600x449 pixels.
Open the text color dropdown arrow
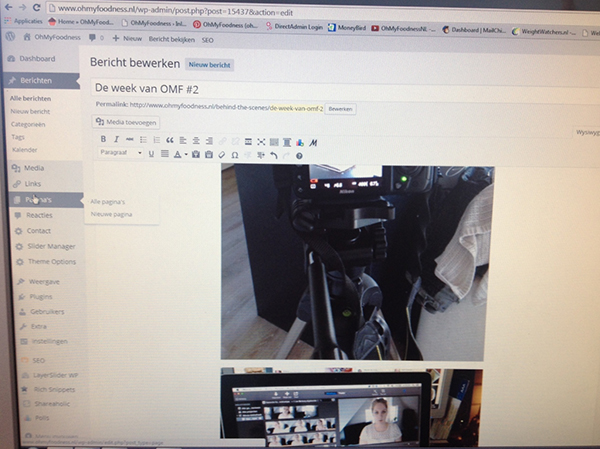[x=186, y=155]
